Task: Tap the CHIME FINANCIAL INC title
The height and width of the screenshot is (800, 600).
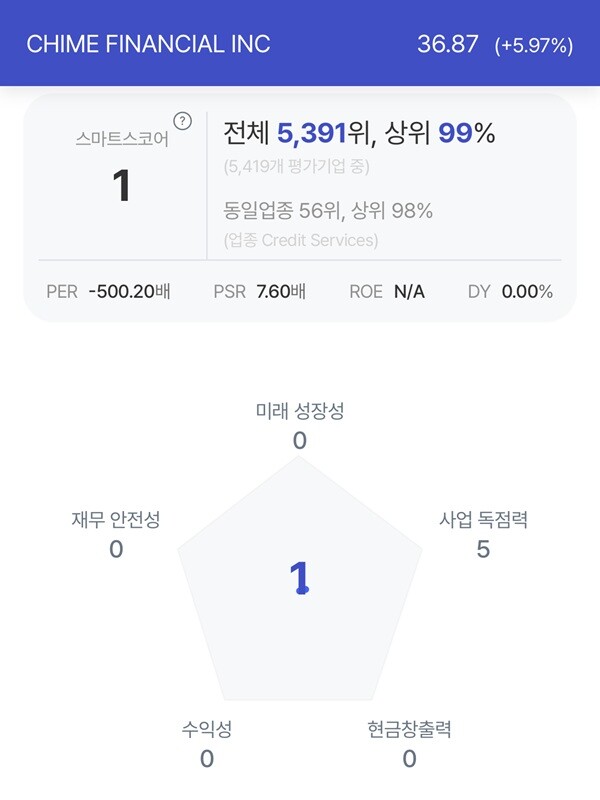Action: pyautogui.click(x=148, y=44)
